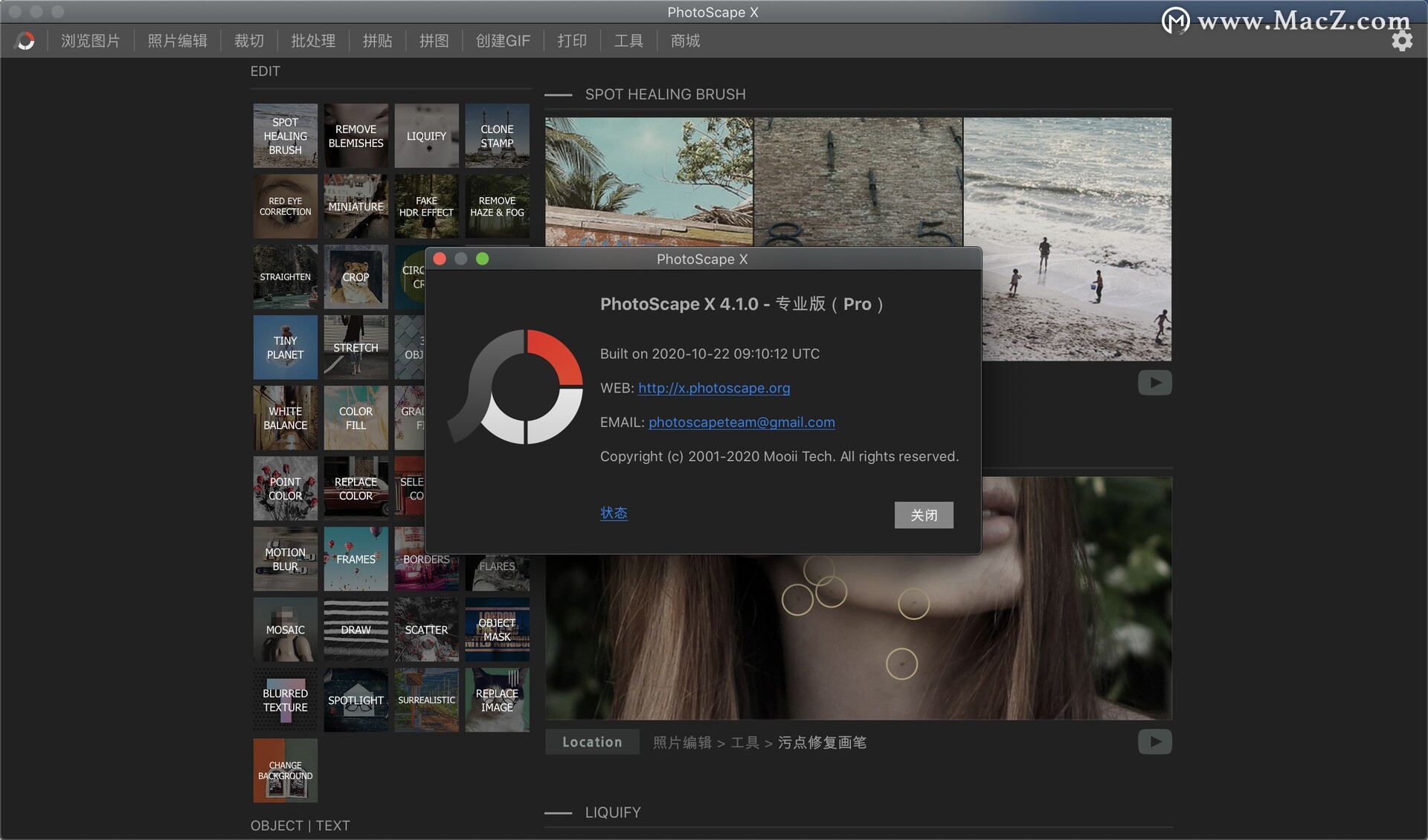The image size is (1428, 840).
Task: Open the Point Color tile
Action: point(285,488)
